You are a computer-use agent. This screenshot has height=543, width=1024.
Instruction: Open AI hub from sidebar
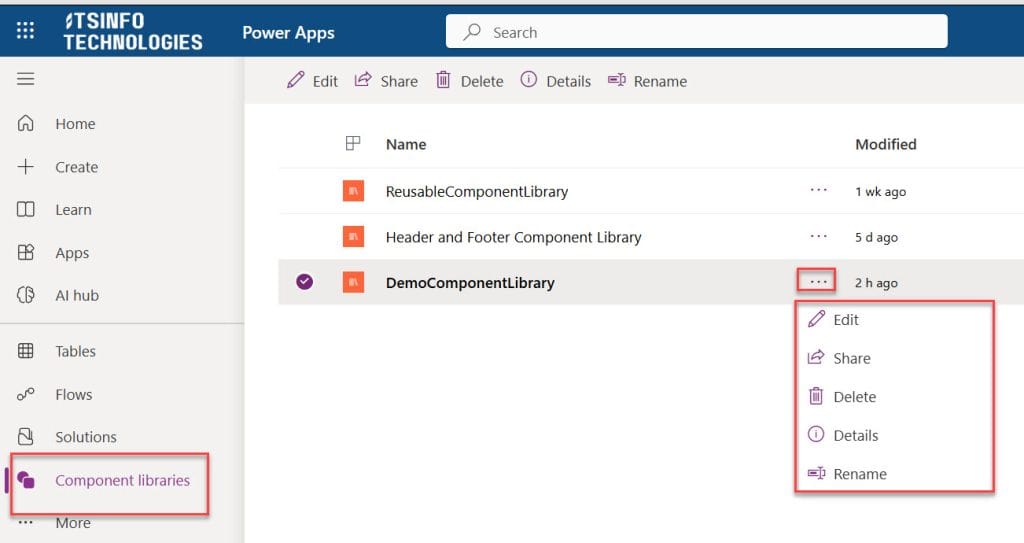tap(77, 295)
